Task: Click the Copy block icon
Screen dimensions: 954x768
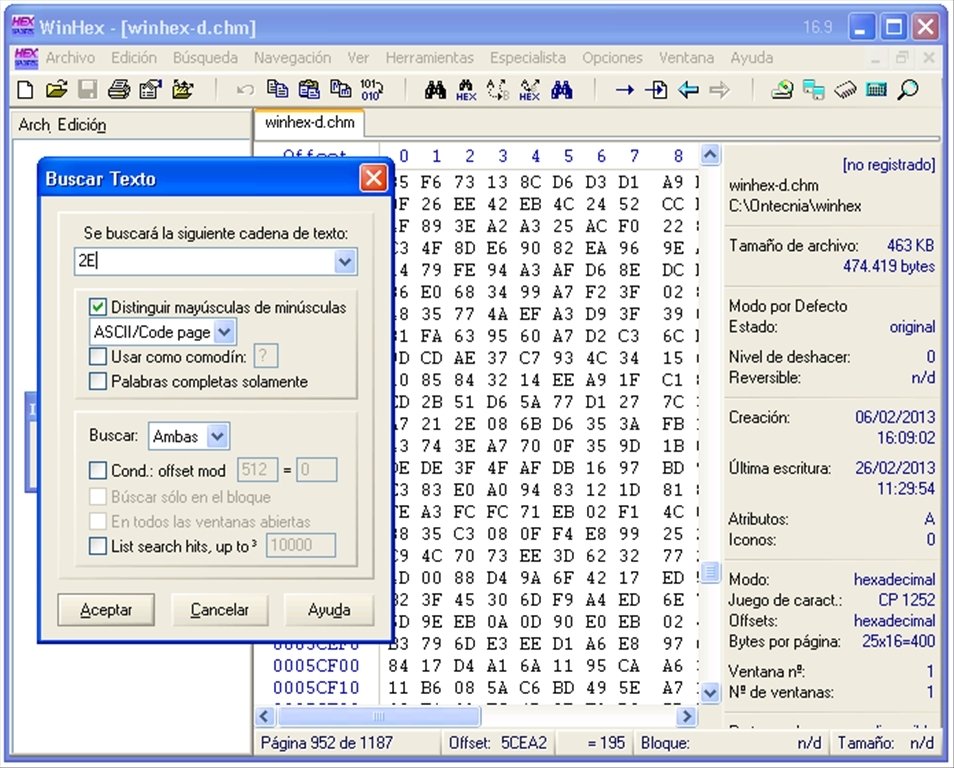Action: 277,89
